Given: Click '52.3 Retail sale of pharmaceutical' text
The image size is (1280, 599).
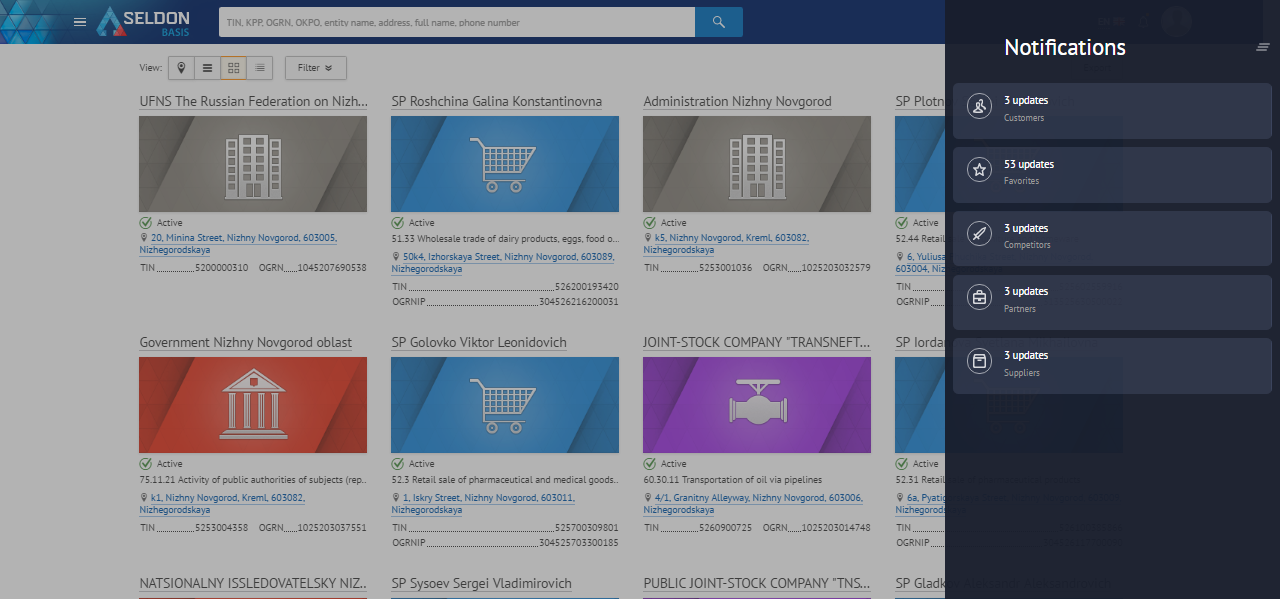Looking at the screenshot, I should tap(505, 480).
